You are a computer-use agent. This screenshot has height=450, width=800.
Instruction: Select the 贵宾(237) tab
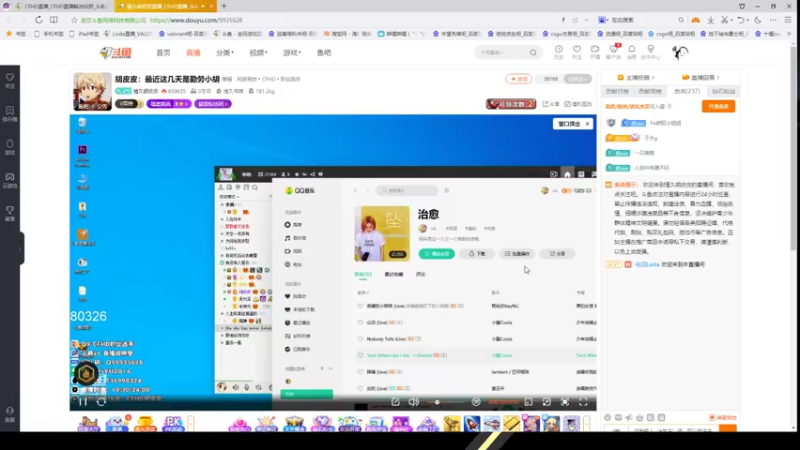coord(687,91)
